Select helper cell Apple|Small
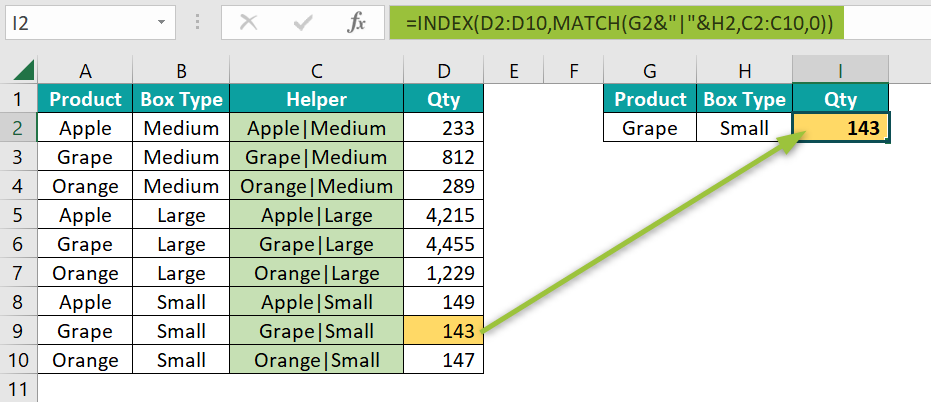 pos(316,302)
